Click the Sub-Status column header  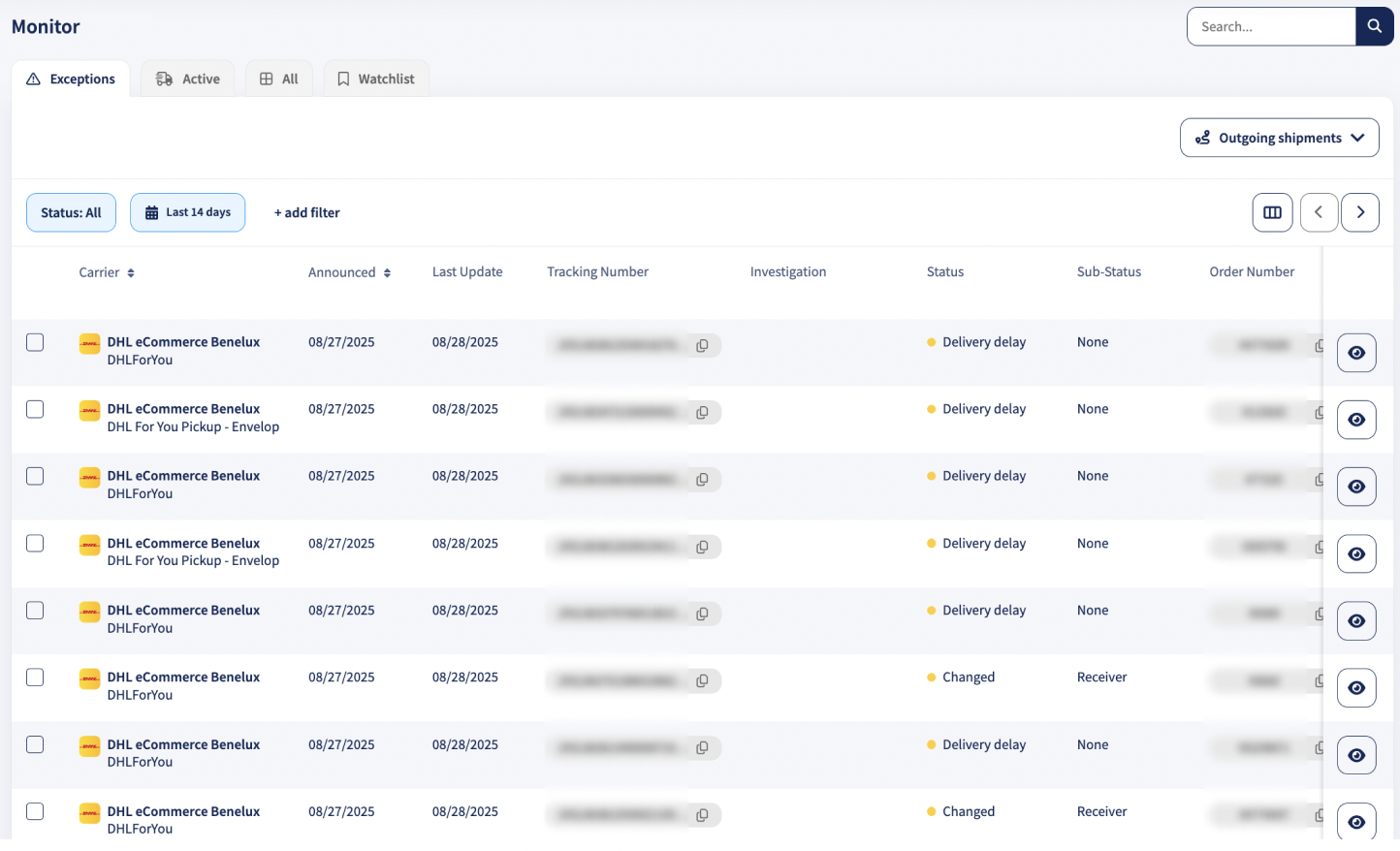pos(1109,271)
